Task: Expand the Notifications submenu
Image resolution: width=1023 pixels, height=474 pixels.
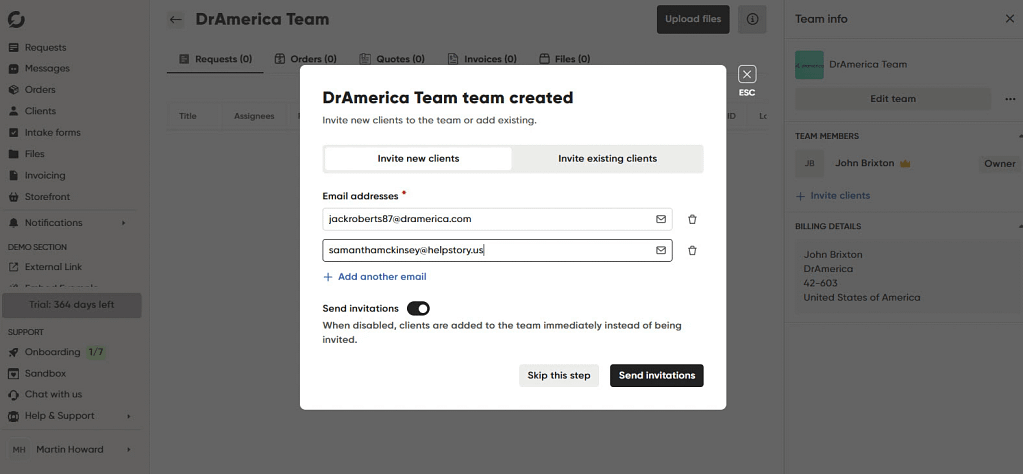Action: pyautogui.click(x=123, y=223)
